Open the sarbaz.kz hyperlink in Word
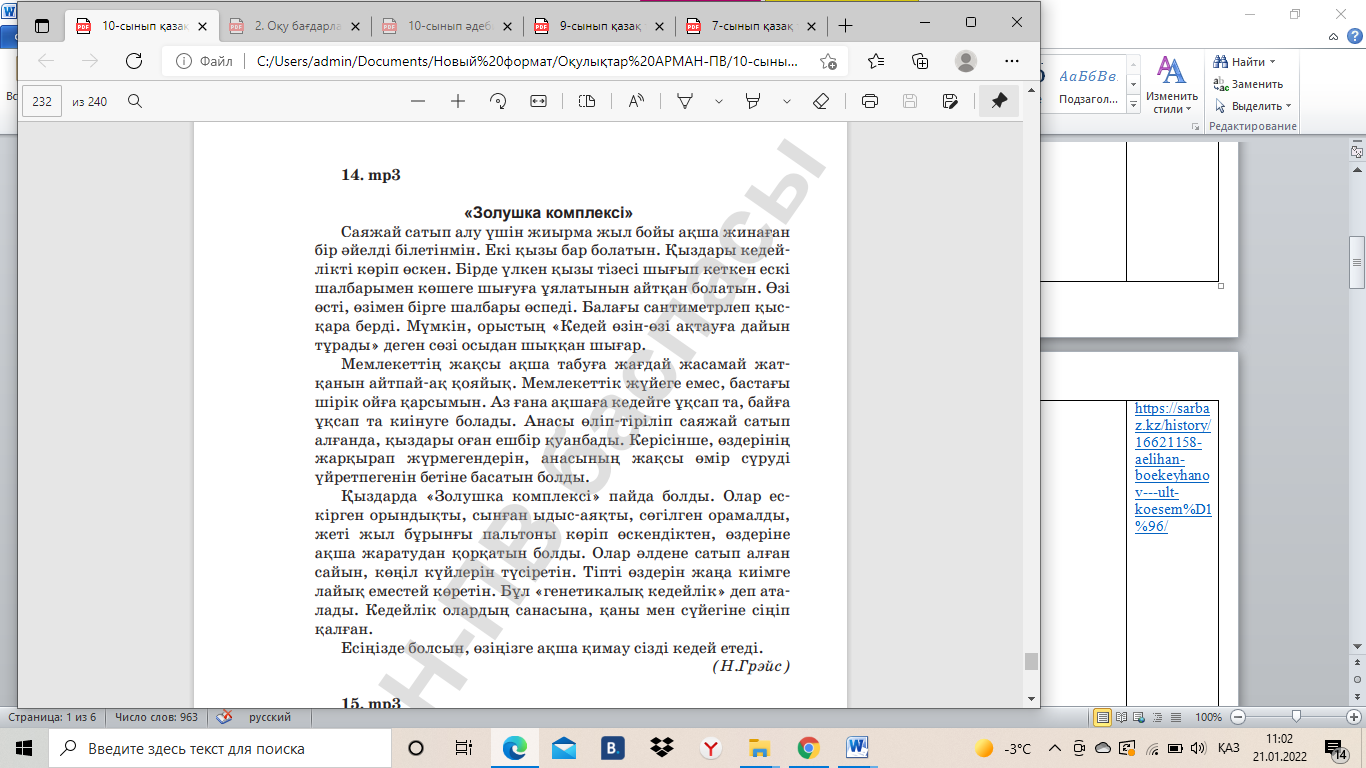Screen dimensions: 1366x768 click(1173, 468)
